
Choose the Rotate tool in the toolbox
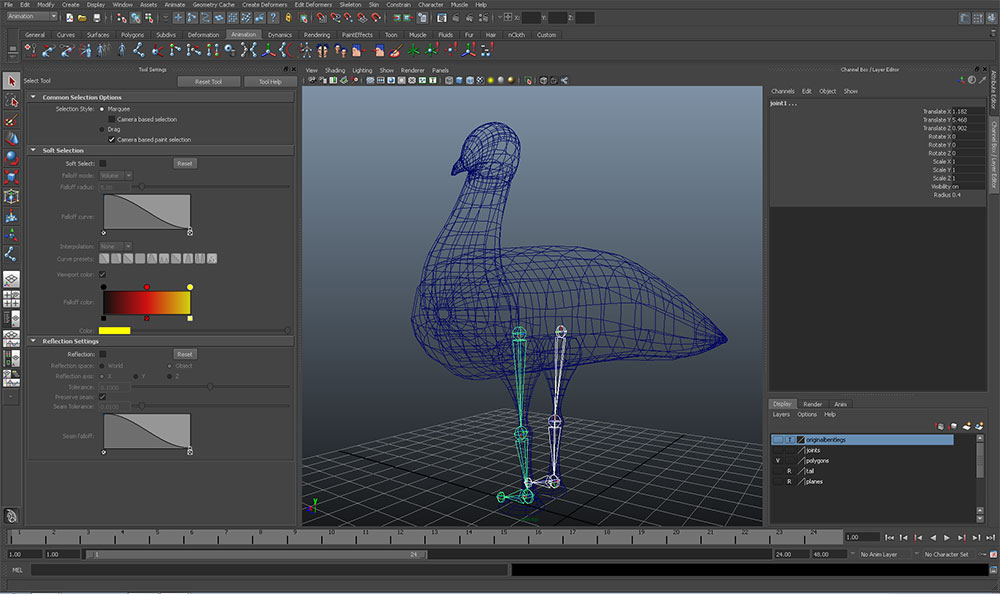pos(12,157)
